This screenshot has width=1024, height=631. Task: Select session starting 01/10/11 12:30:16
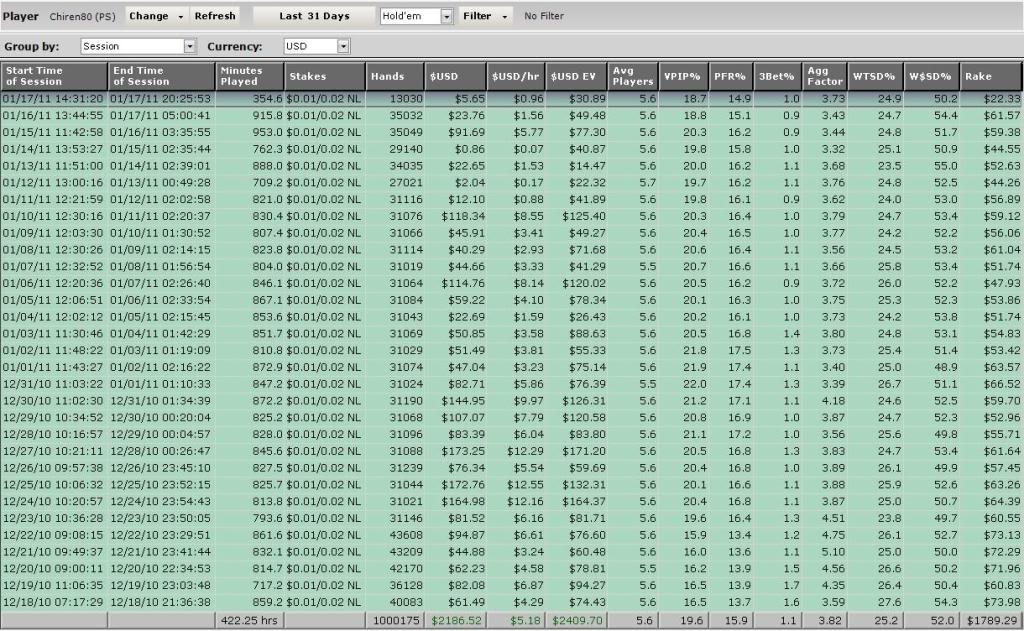(511, 216)
